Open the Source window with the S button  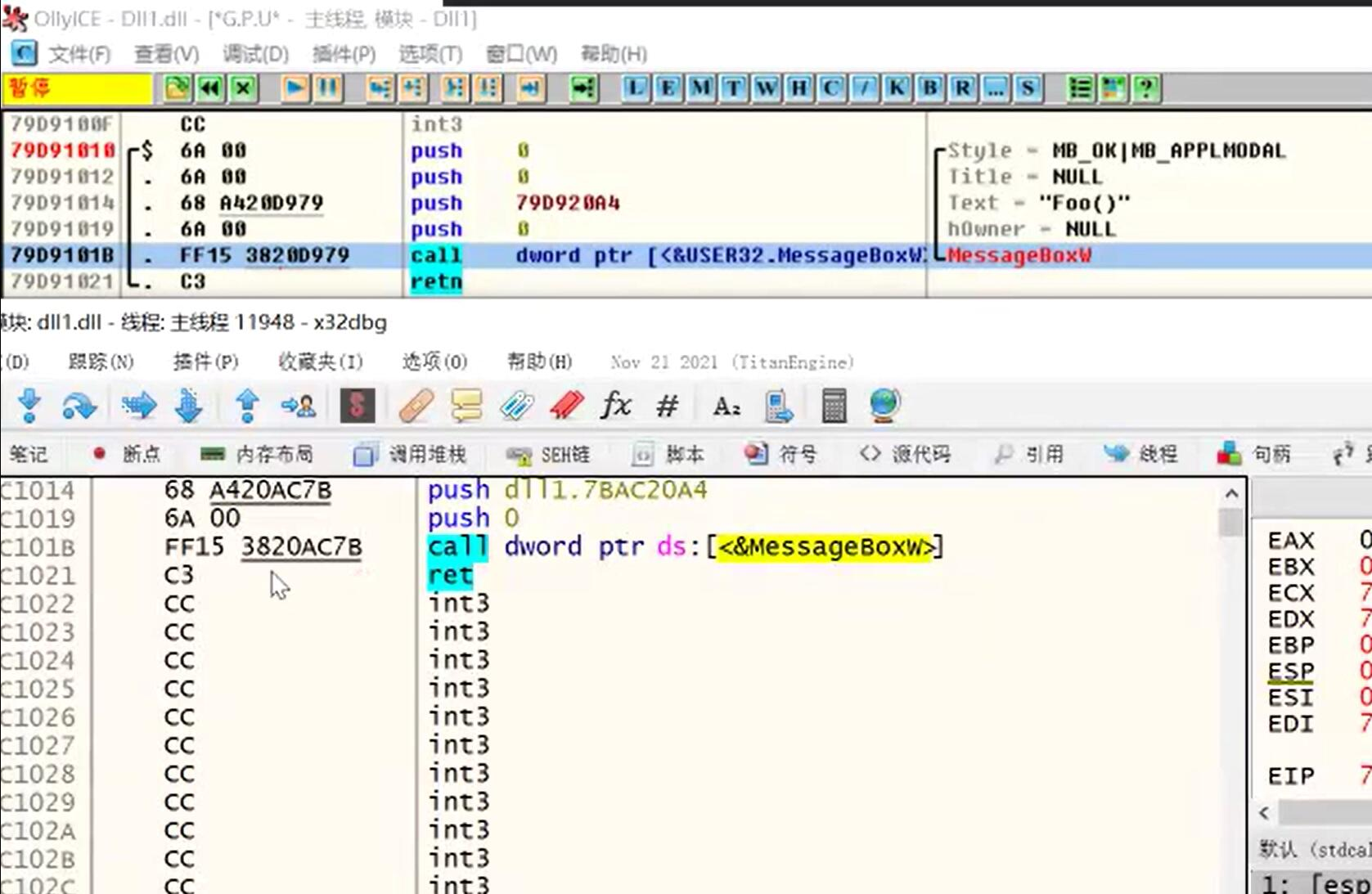[1028, 88]
